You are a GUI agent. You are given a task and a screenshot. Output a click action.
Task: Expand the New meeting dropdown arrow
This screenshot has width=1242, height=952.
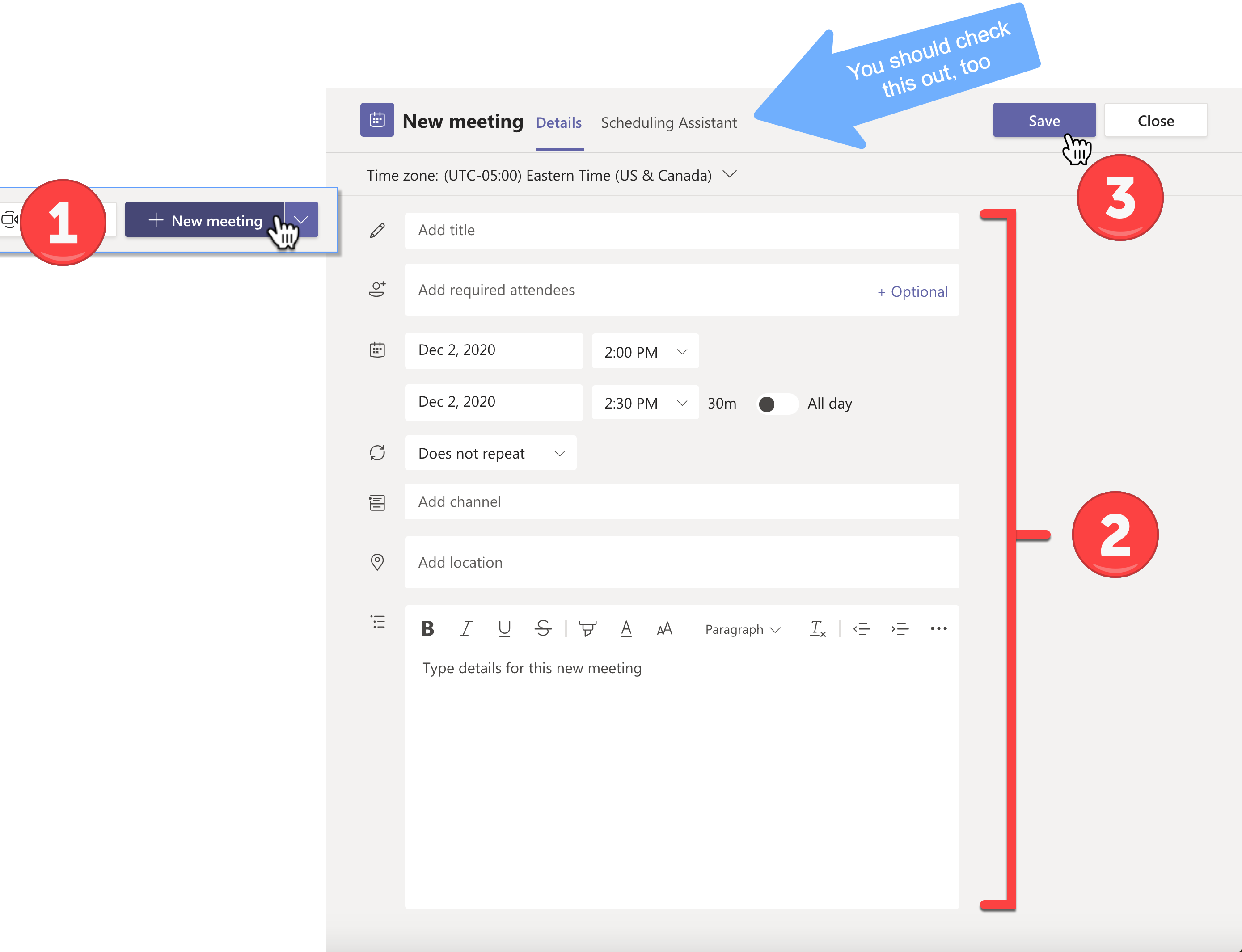[x=302, y=219]
